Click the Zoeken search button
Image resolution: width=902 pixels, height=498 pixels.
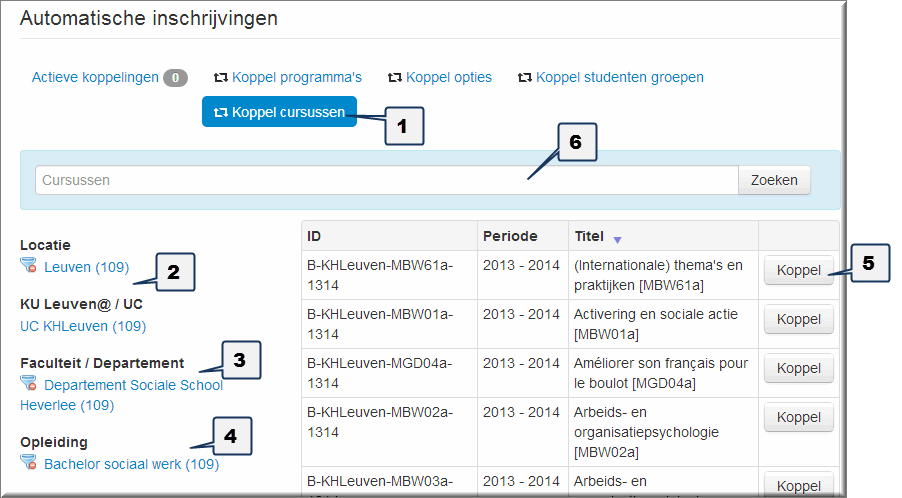(774, 180)
